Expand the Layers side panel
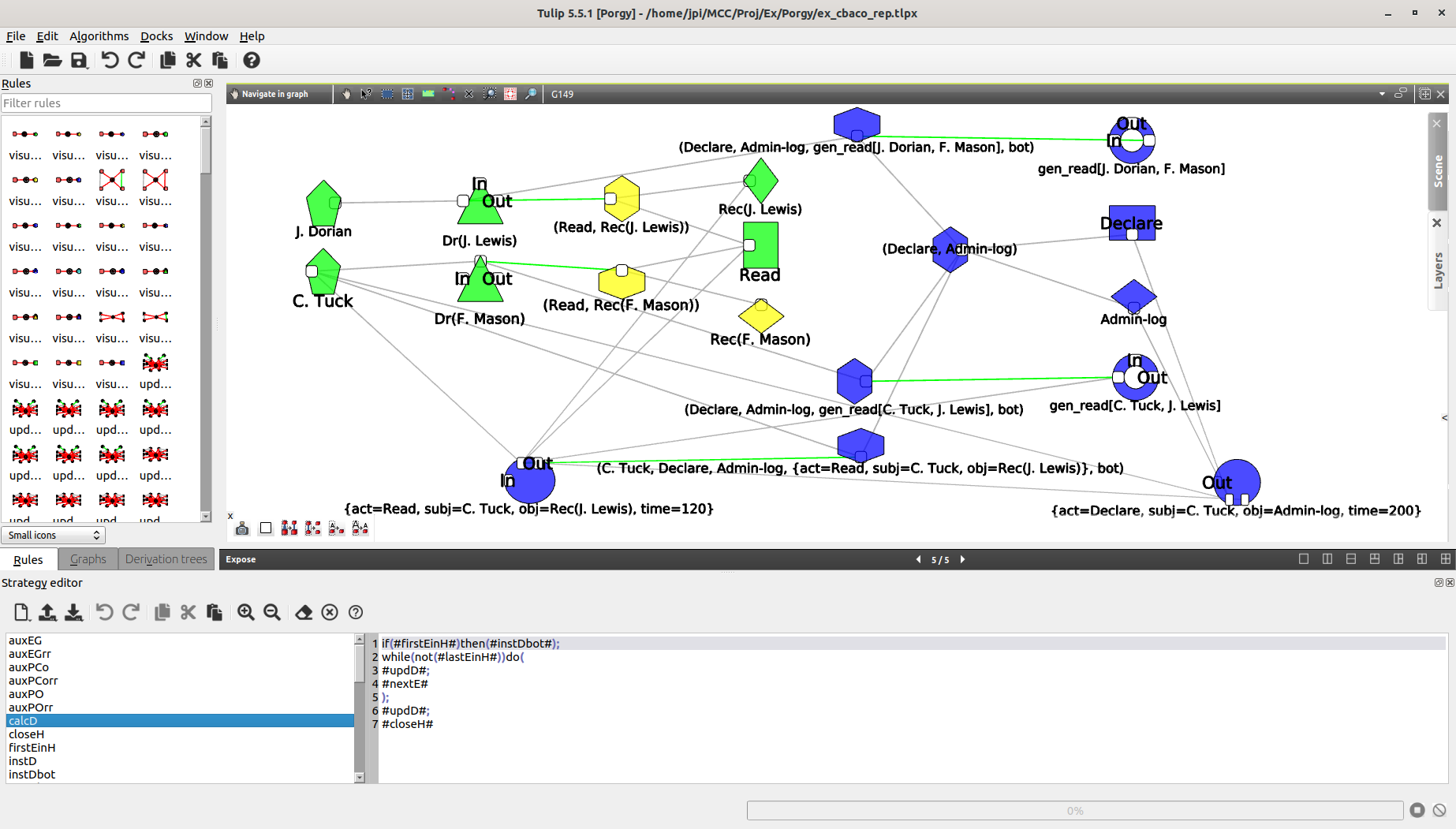This screenshot has width=1456, height=829. 1438,270
